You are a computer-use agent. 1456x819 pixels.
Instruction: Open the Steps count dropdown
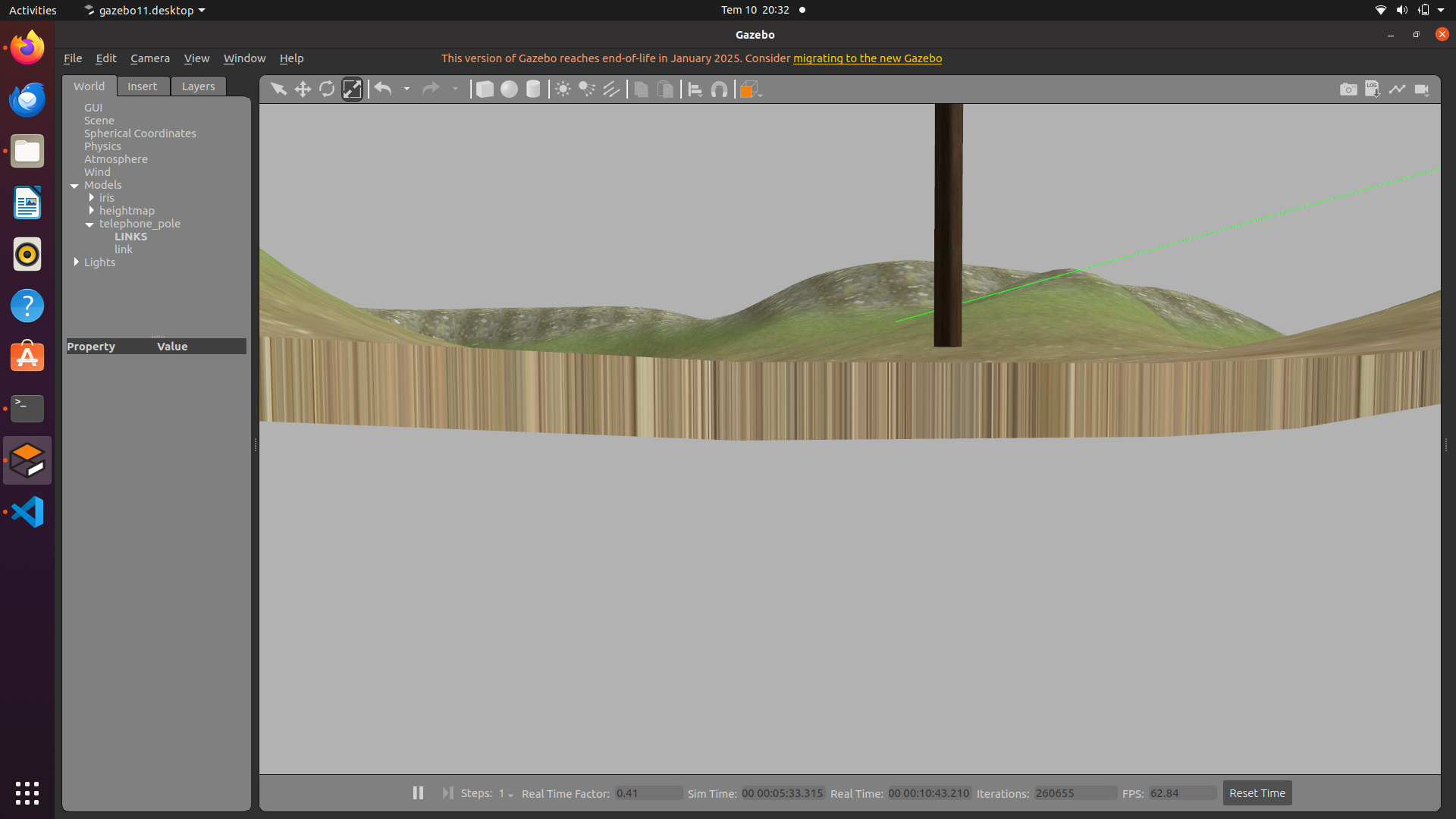[506, 793]
